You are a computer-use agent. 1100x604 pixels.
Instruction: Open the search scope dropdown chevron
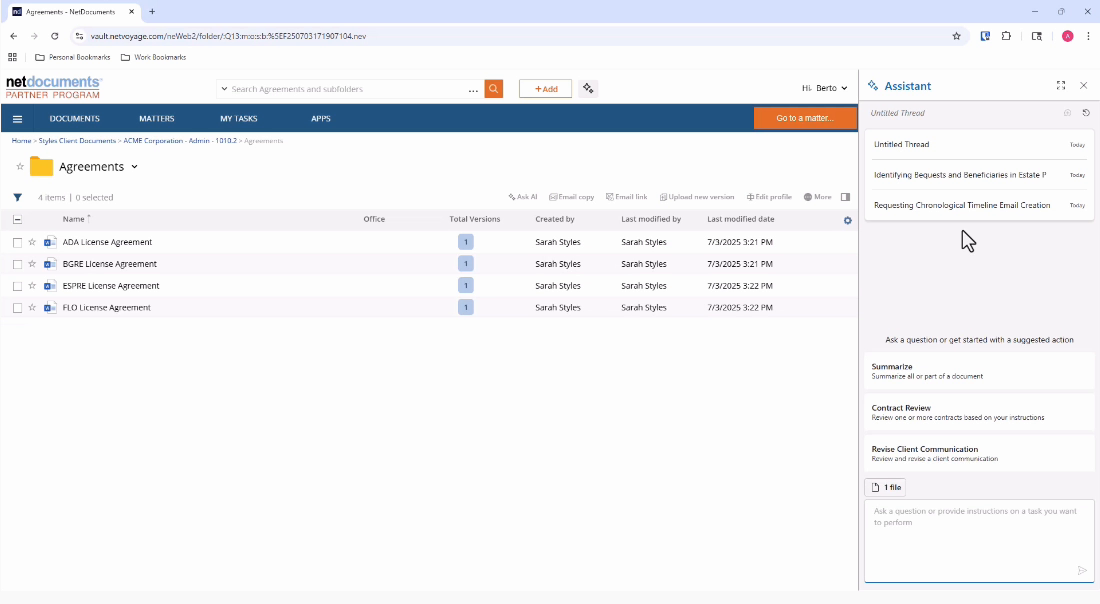pyautogui.click(x=224, y=89)
